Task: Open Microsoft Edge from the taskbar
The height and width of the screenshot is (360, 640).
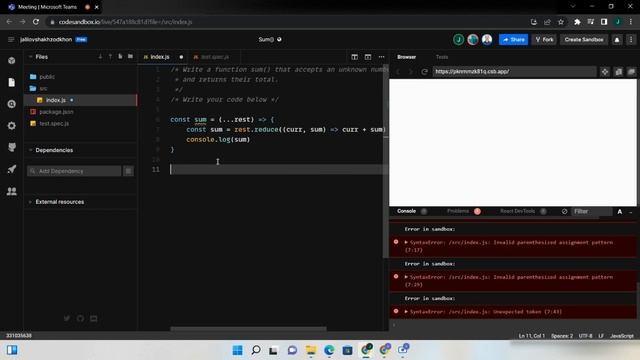Action: coord(329,350)
